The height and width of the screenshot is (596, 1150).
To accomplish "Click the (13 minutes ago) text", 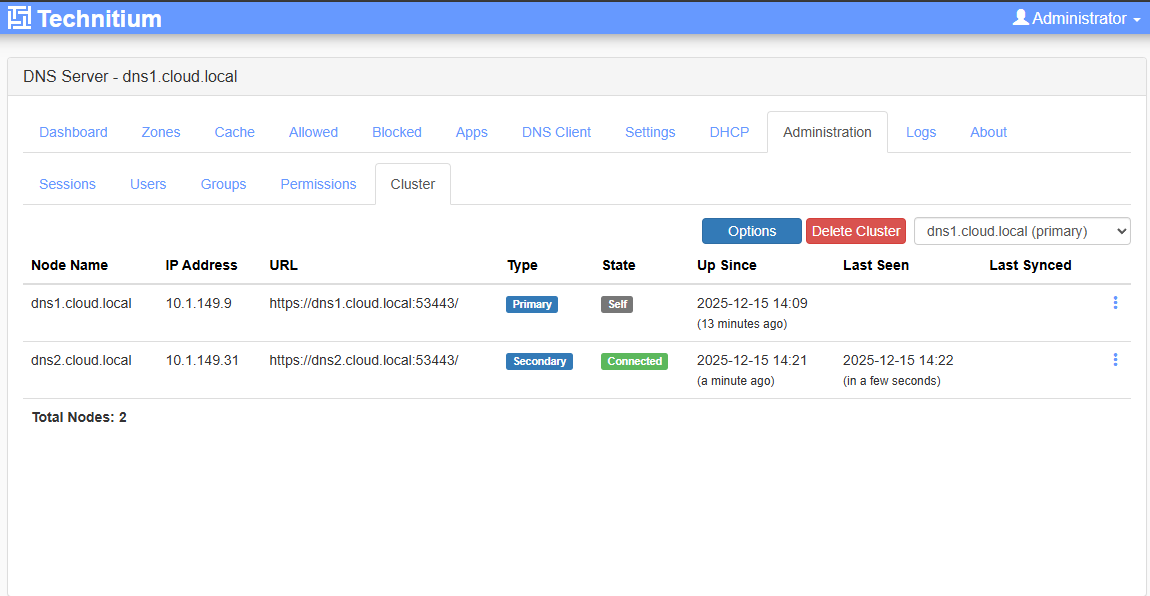I will click(x=741, y=323).
